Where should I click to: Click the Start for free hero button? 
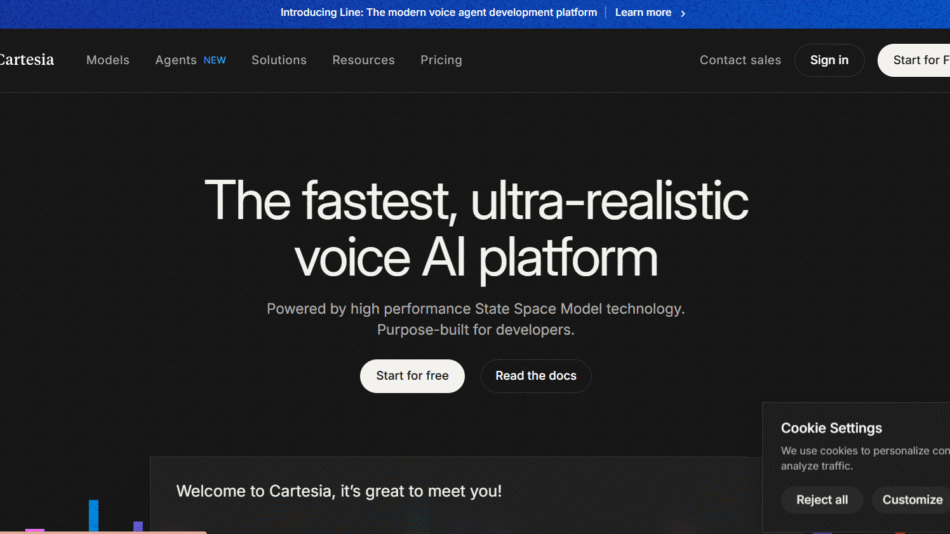click(x=412, y=376)
